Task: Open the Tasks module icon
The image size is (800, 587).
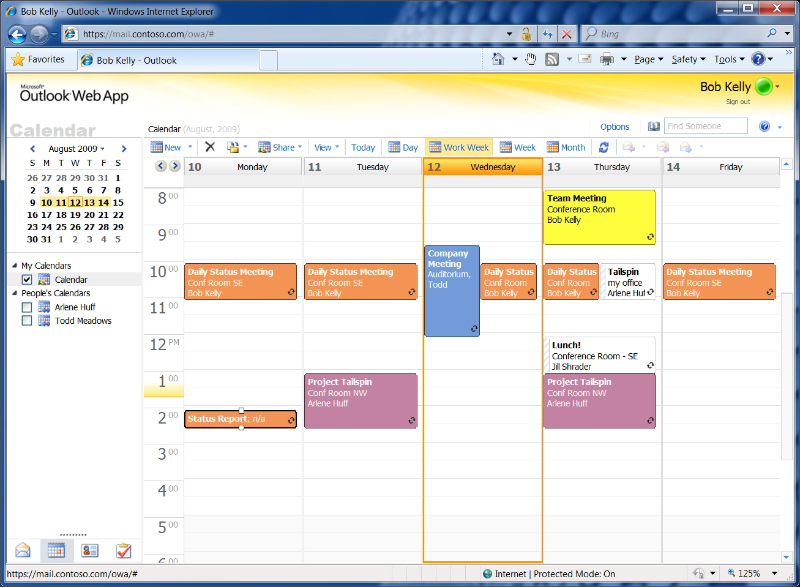Action: [123, 550]
